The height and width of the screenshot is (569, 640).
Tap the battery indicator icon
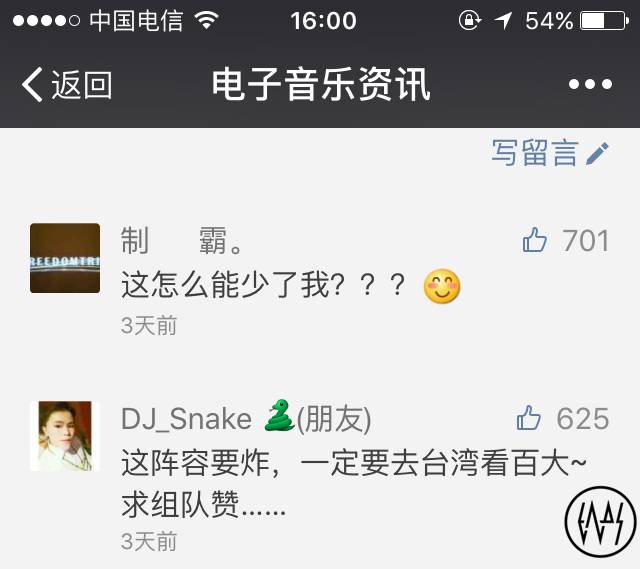click(604, 20)
